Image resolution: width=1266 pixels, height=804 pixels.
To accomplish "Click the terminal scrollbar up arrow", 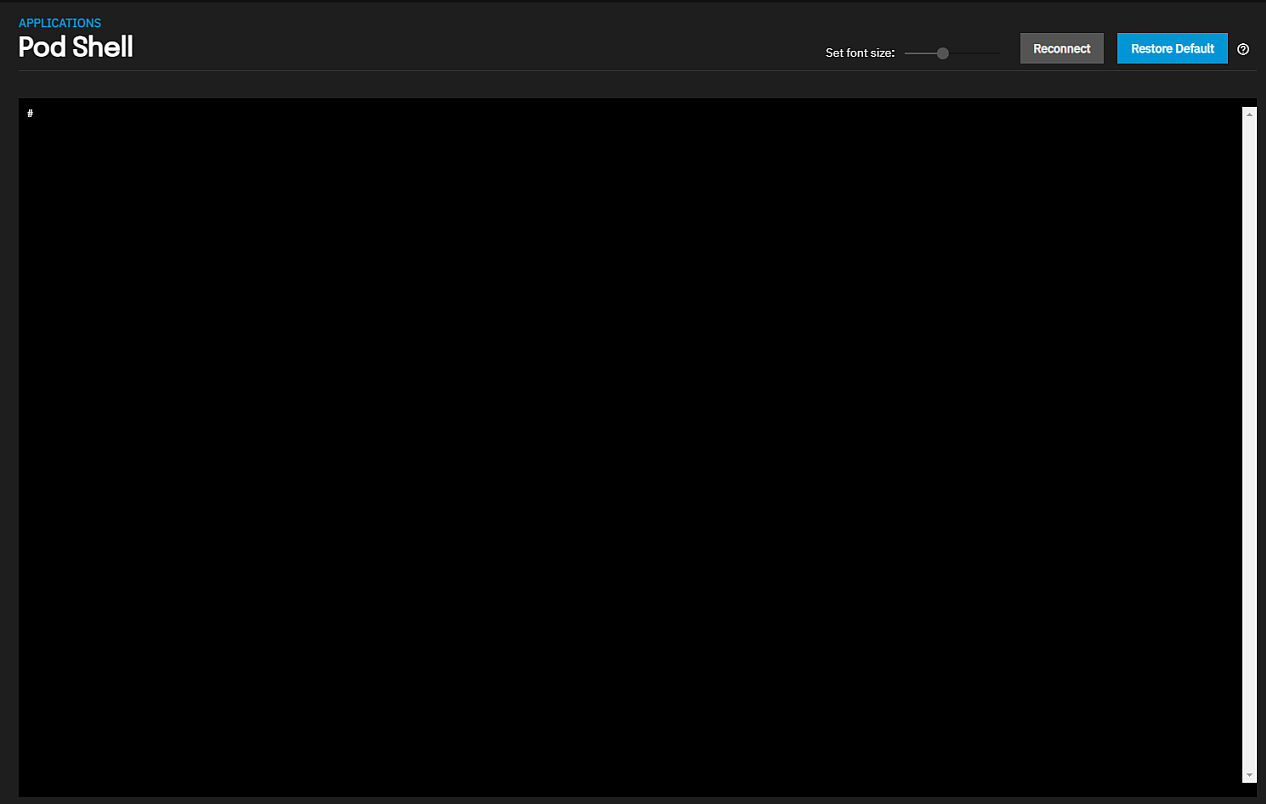I will point(1249,114).
